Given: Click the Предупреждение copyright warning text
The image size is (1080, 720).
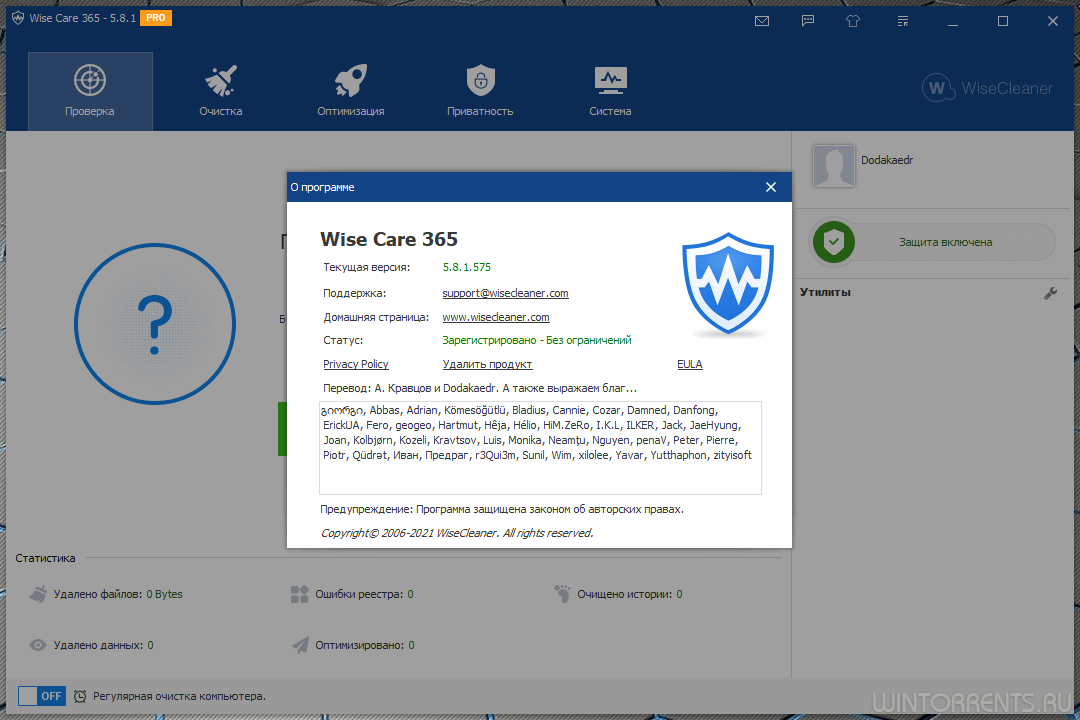Looking at the screenshot, I should [502, 509].
